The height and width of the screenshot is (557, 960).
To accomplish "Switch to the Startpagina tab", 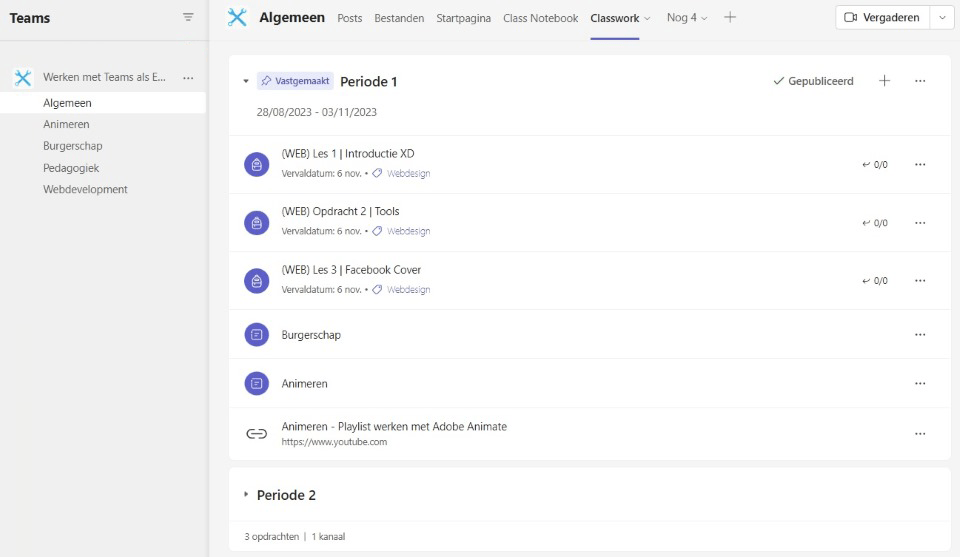I will pyautogui.click(x=463, y=18).
